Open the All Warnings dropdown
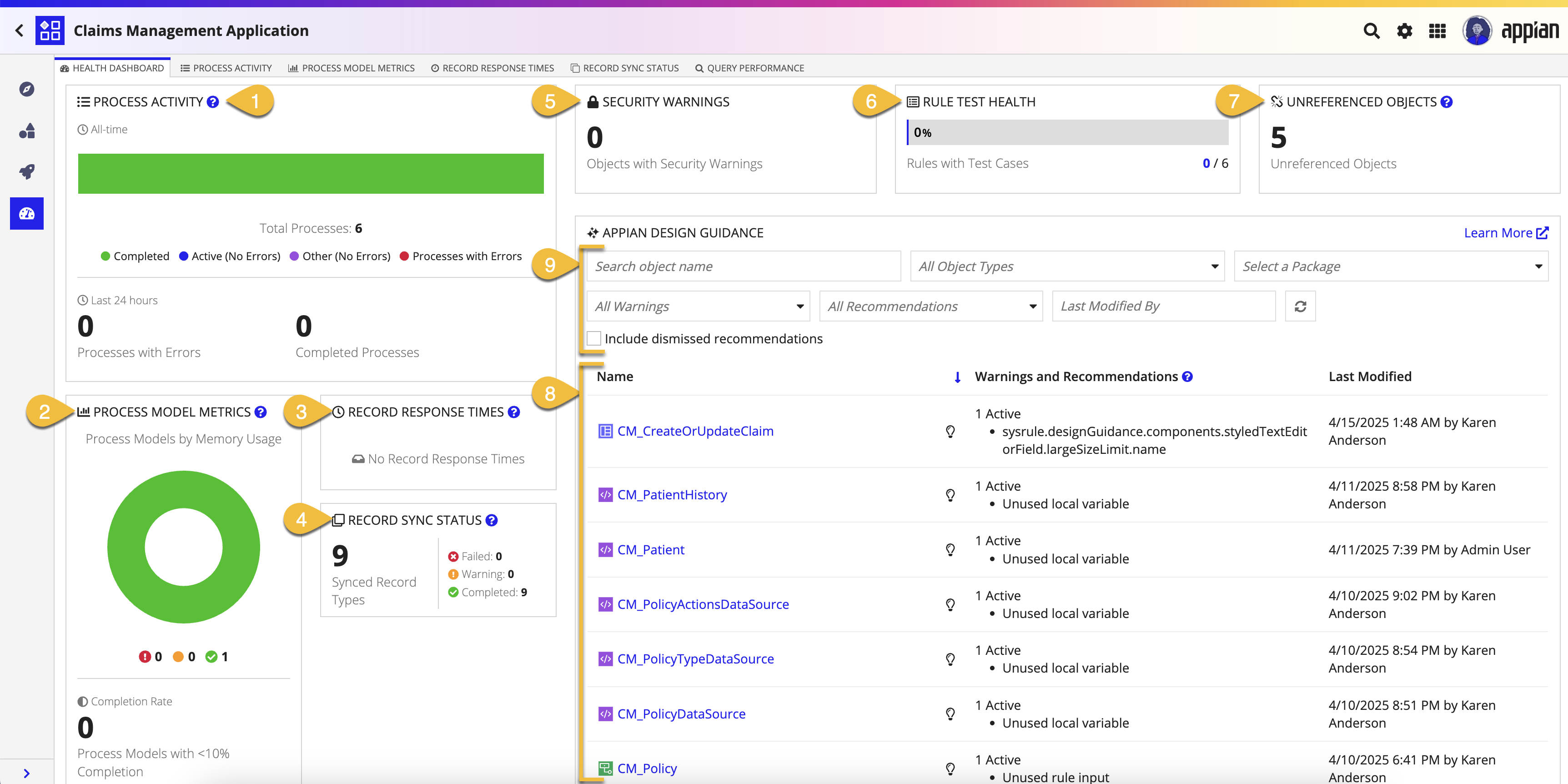 [x=698, y=306]
